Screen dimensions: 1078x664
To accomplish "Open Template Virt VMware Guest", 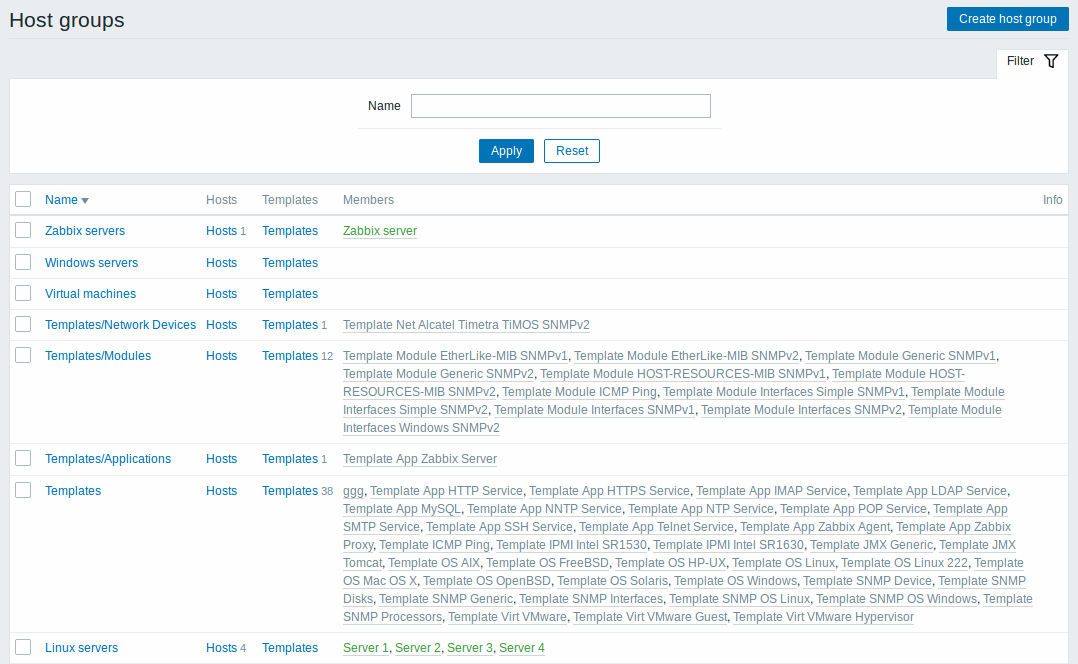I will (x=650, y=617).
